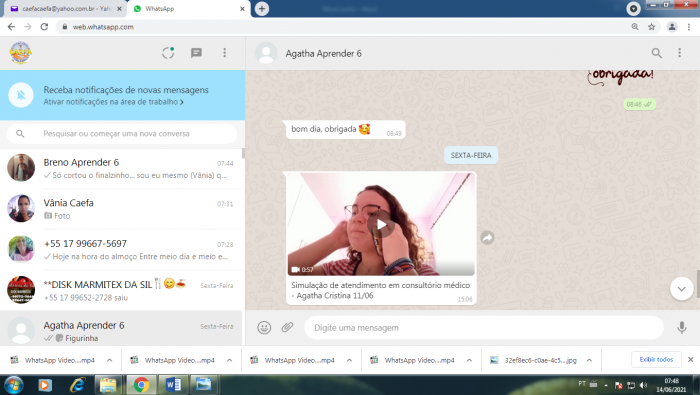Open the Chrome user profile icon
This screenshot has width=700, height=395.
[672, 27]
